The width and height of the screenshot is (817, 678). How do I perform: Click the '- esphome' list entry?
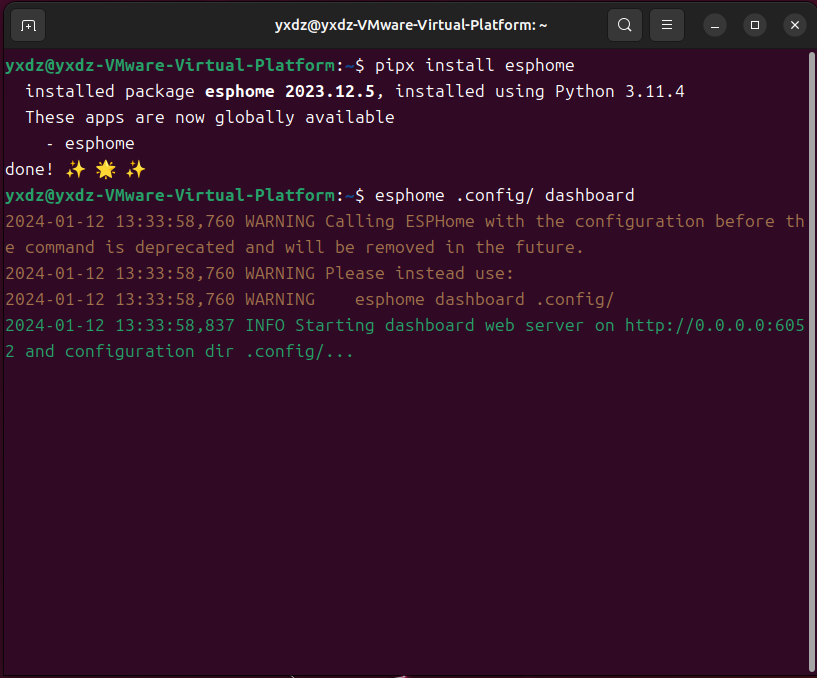90,143
